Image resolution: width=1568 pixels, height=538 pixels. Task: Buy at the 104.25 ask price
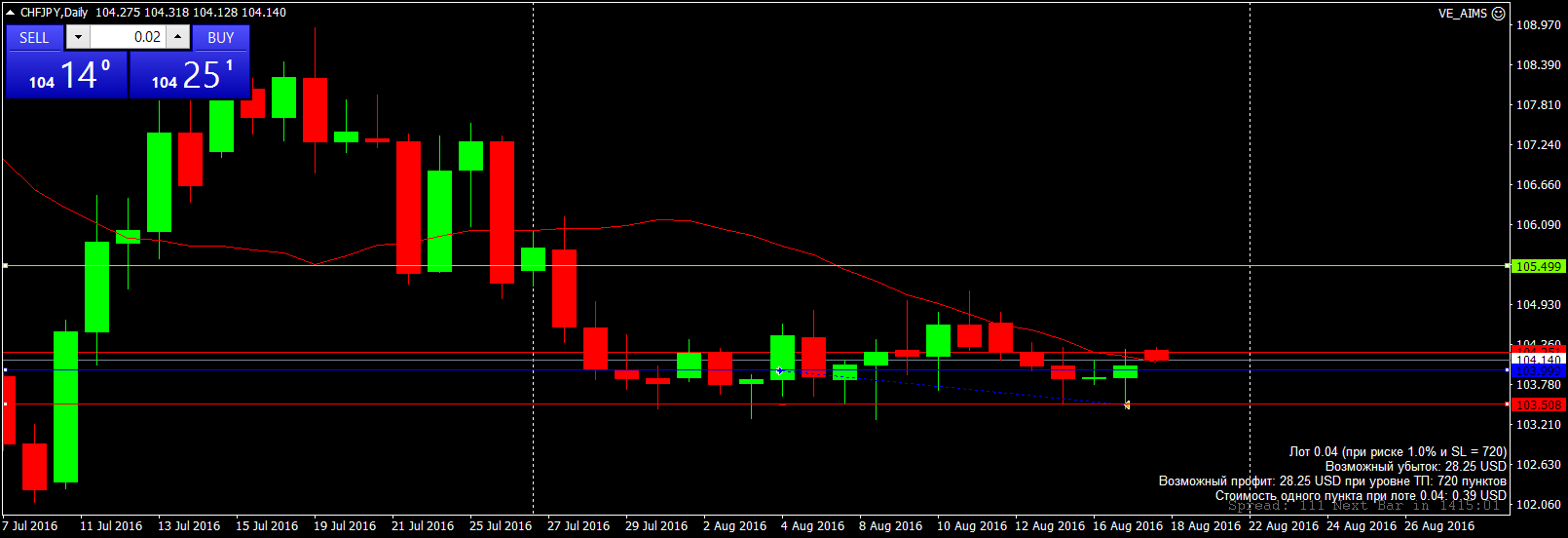click(x=190, y=75)
